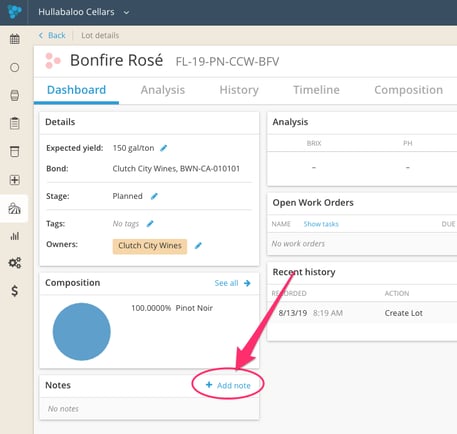Edit expected yield with pencil icon
Image resolution: width=457 pixels, height=434 pixels.
(x=163, y=148)
